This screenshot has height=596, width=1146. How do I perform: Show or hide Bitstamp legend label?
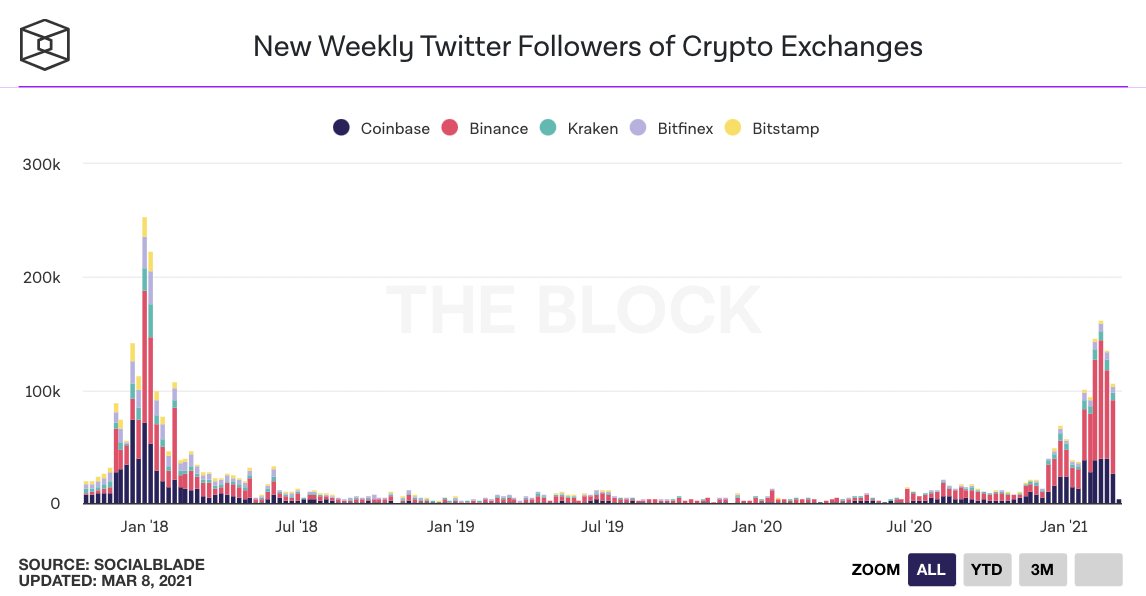click(784, 128)
